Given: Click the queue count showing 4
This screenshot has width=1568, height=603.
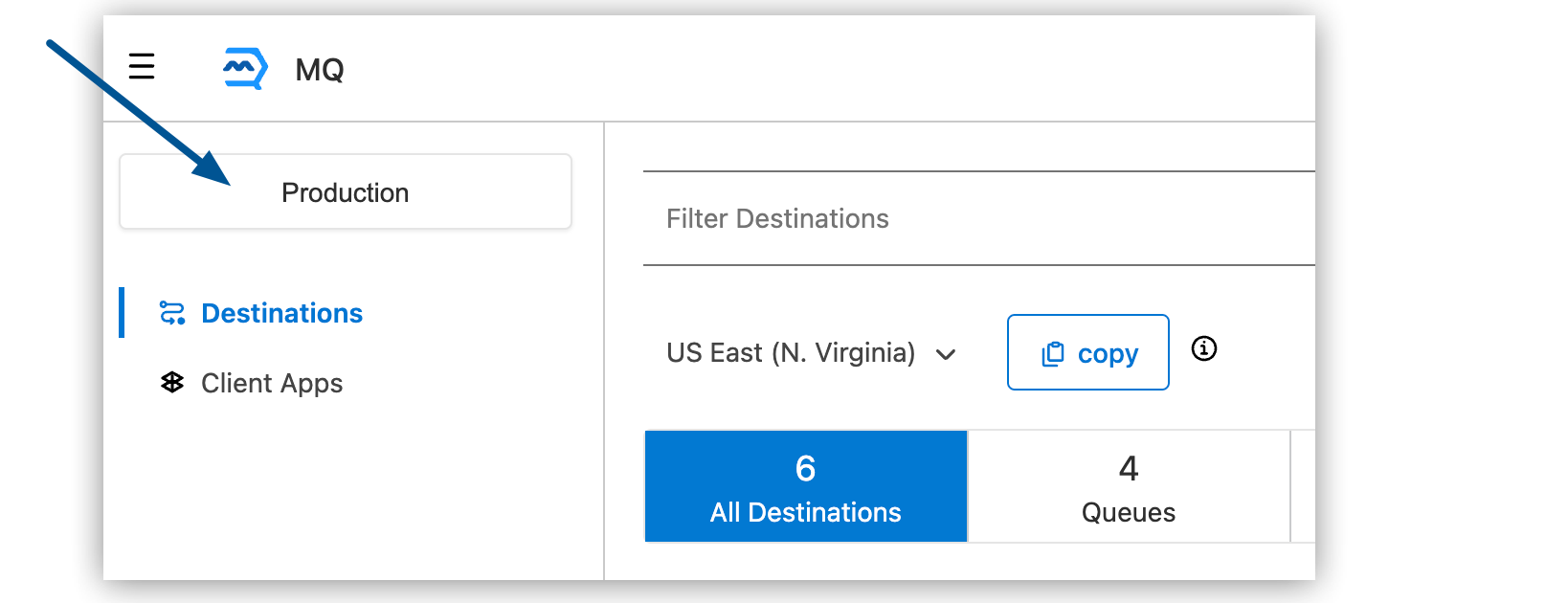Looking at the screenshot, I should tap(1129, 469).
